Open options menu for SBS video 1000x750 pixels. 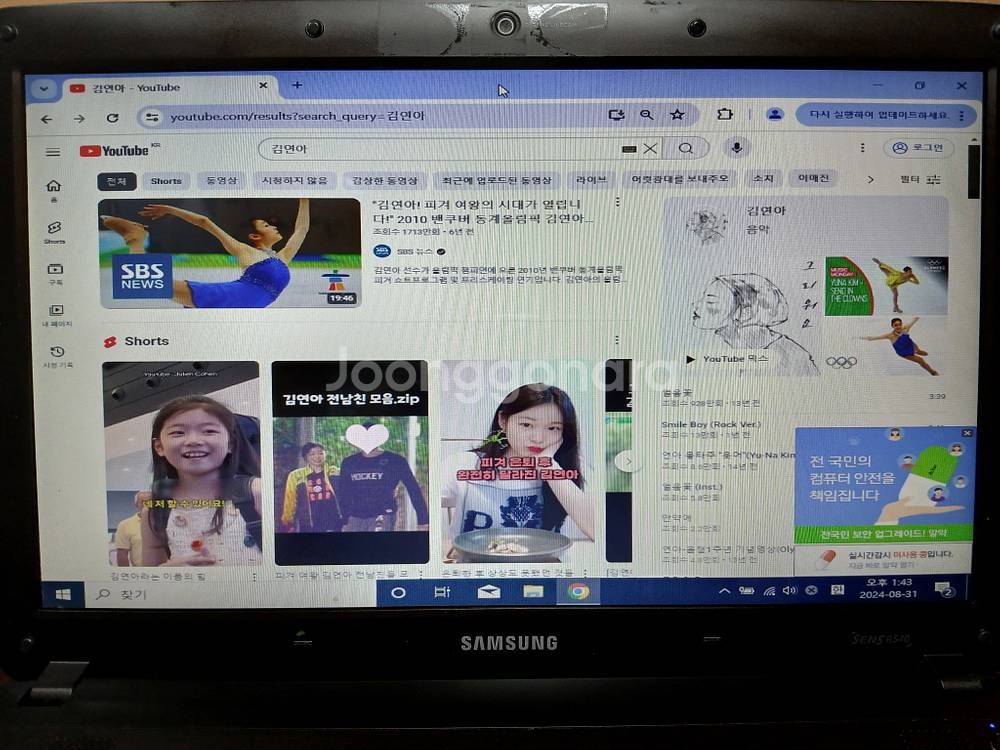[617, 202]
